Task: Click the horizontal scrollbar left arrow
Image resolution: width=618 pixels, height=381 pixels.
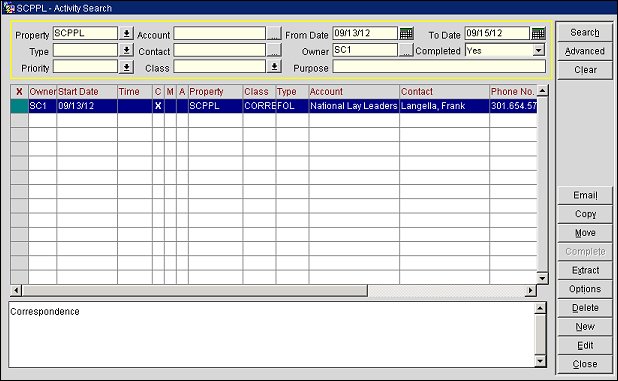Action: 16,291
